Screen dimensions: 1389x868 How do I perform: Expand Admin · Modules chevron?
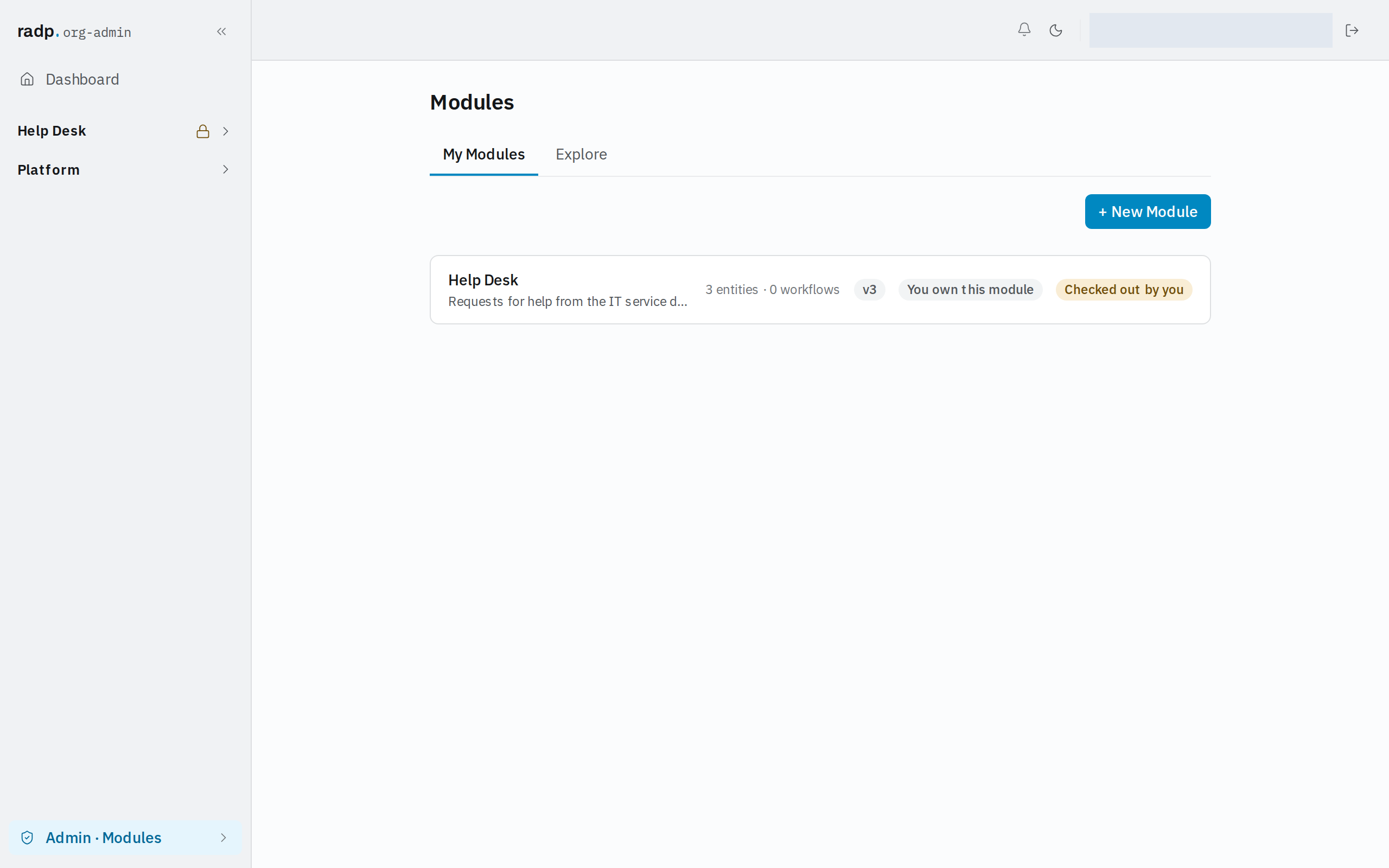click(x=224, y=838)
